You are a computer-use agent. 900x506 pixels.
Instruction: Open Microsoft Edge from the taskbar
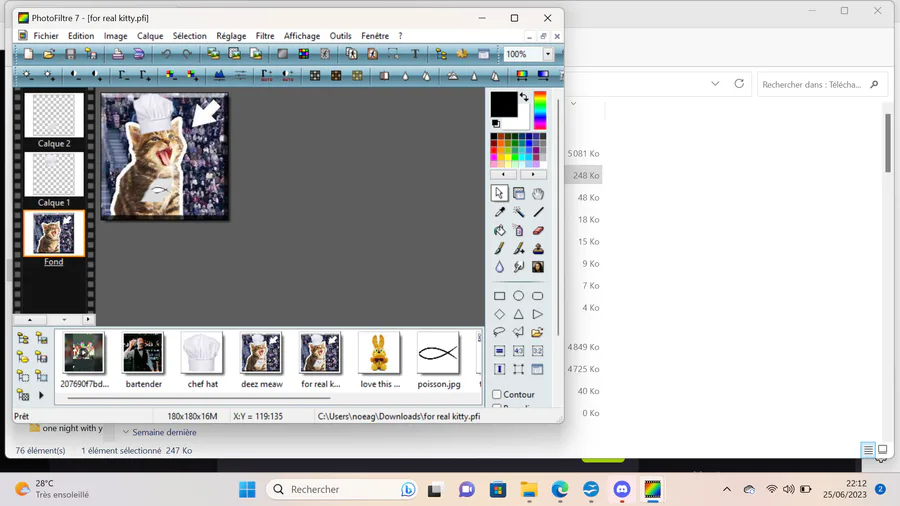click(x=560, y=489)
